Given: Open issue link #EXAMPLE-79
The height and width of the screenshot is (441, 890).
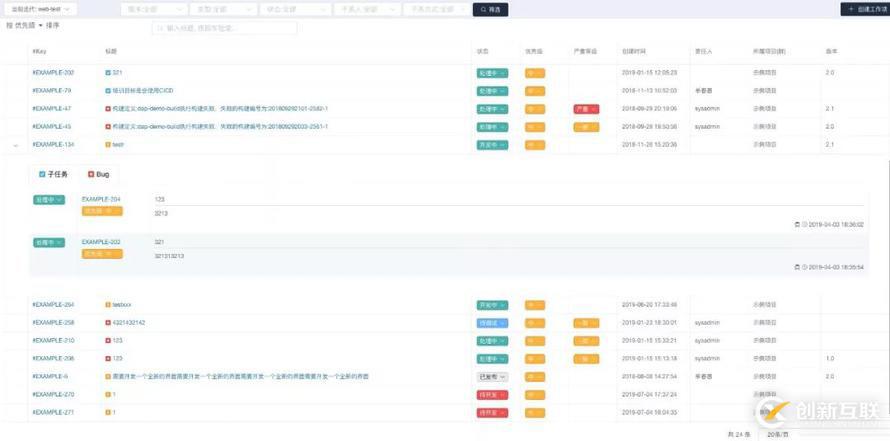Looking at the screenshot, I should pyautogui.click(x=52, y=91).
